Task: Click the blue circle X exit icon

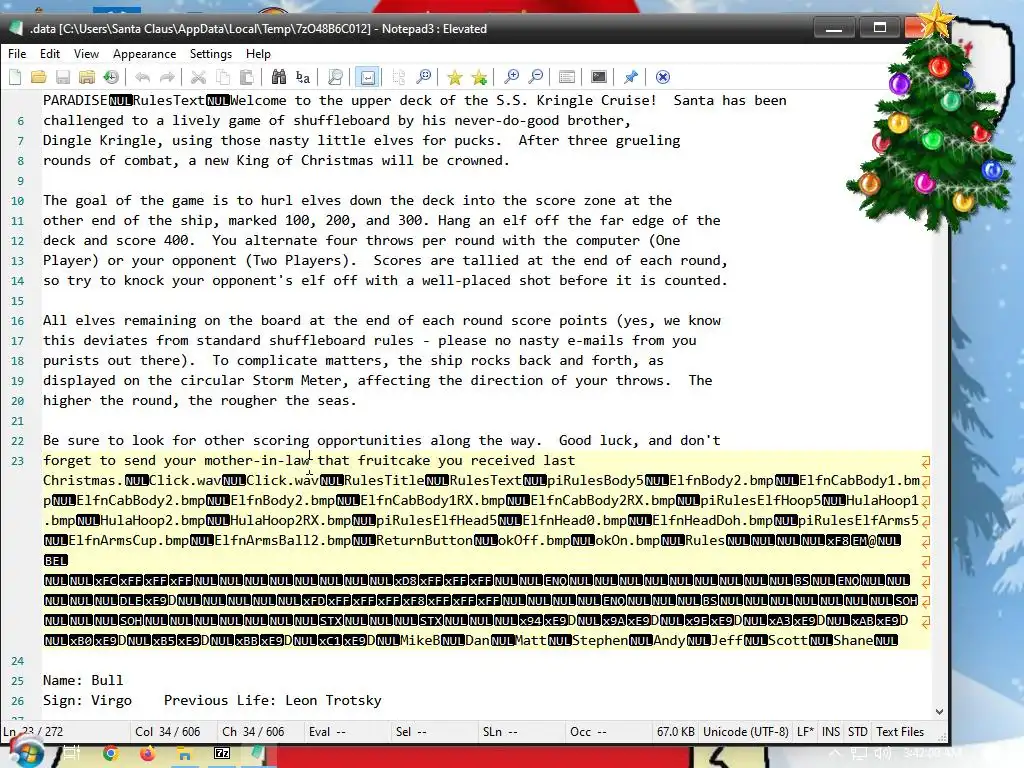Action: (x=662, y=77)
